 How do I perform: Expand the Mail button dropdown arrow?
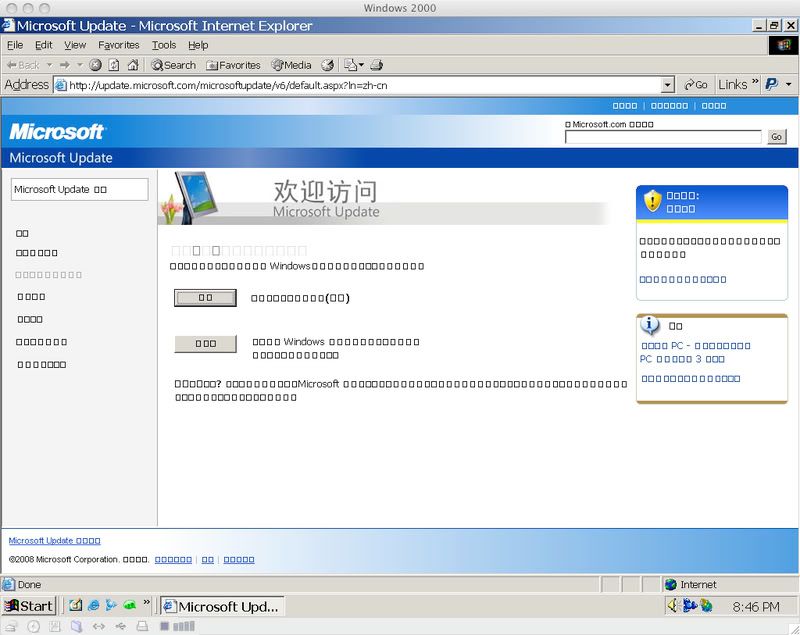(x=361, y=65)
